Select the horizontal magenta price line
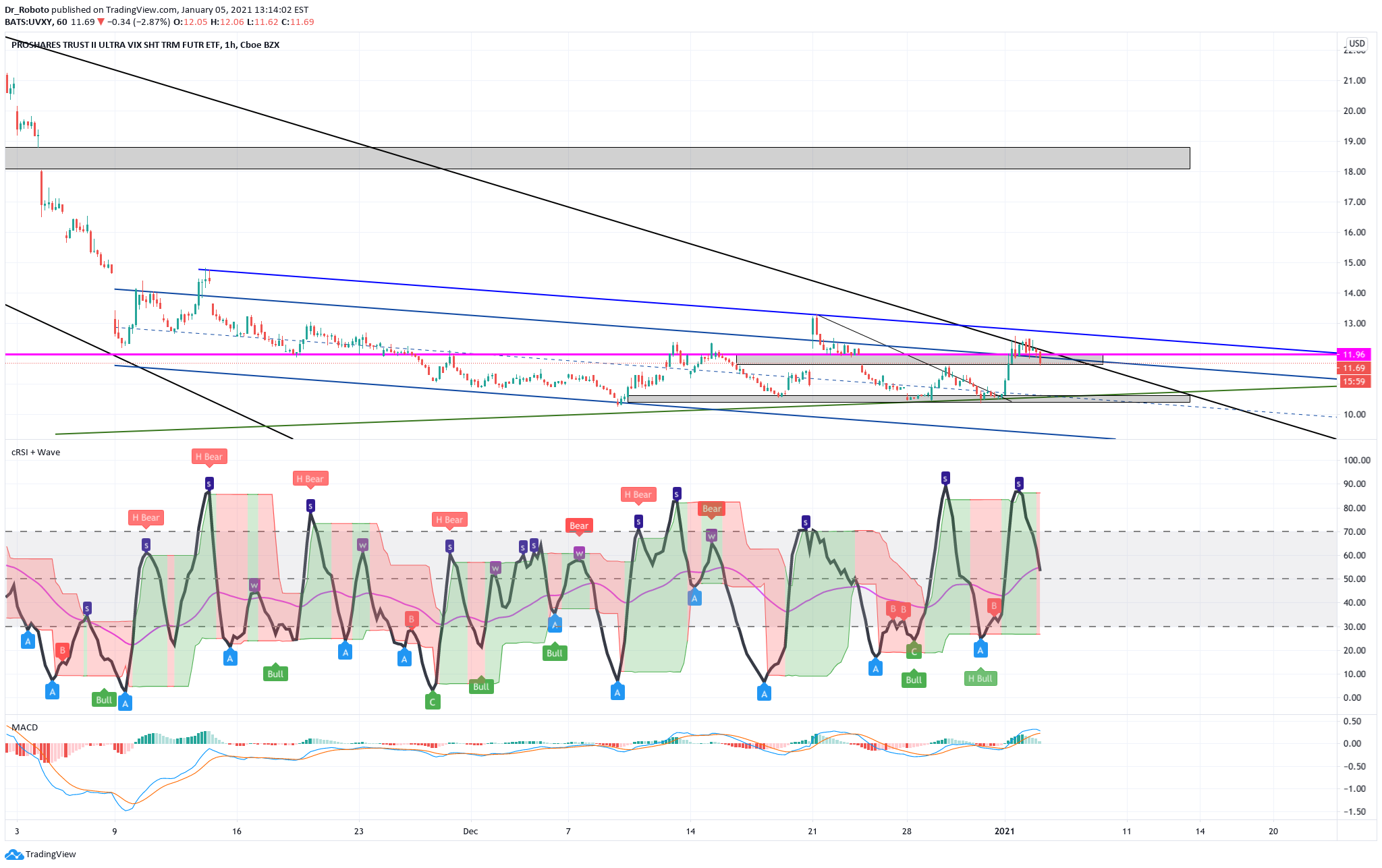 point(671,354)
